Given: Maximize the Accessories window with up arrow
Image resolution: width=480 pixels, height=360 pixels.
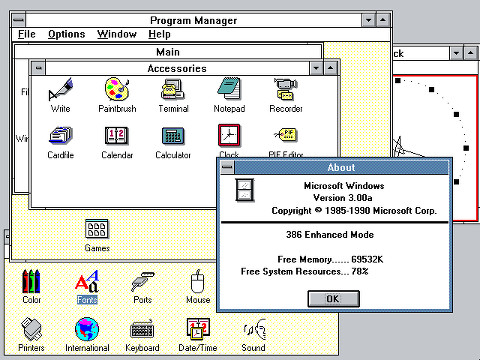Looking at the screenshot, I should 330,68.
